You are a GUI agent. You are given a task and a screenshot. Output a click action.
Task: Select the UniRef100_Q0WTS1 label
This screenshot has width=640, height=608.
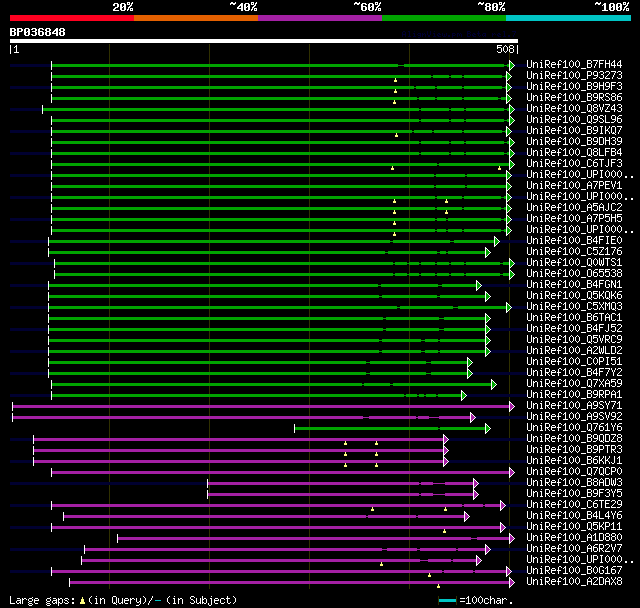click(x=574, y=263)
